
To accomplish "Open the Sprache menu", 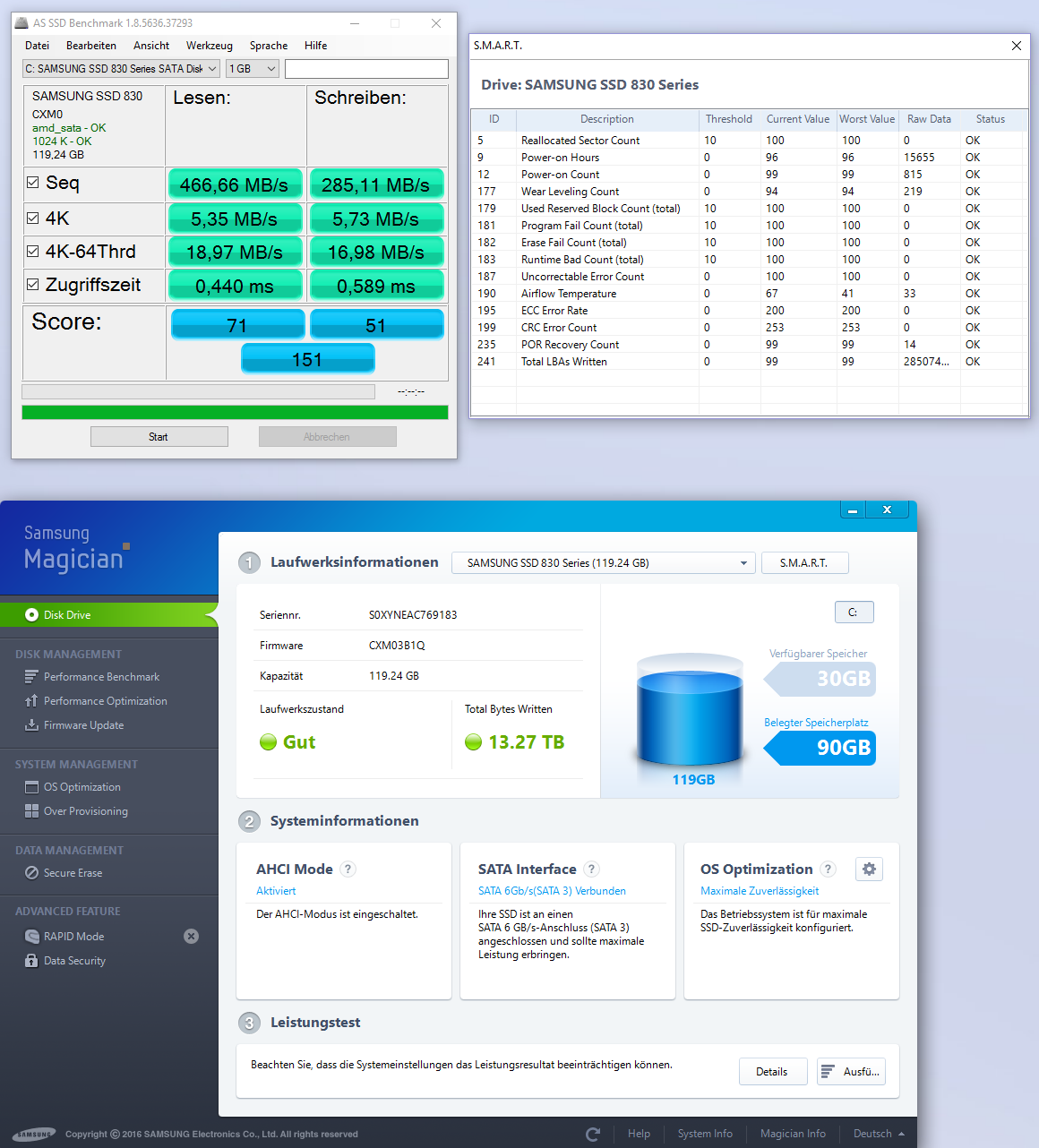I will (x=269, y=46).
